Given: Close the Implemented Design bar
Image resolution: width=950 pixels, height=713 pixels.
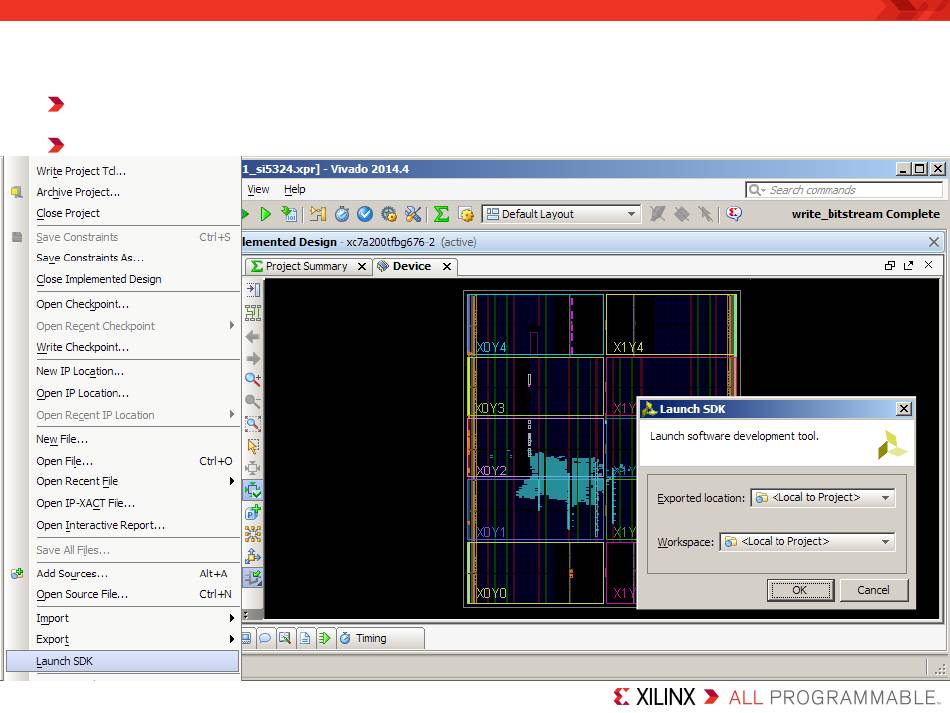Looking at the screenshot, I should click(934, 242).
